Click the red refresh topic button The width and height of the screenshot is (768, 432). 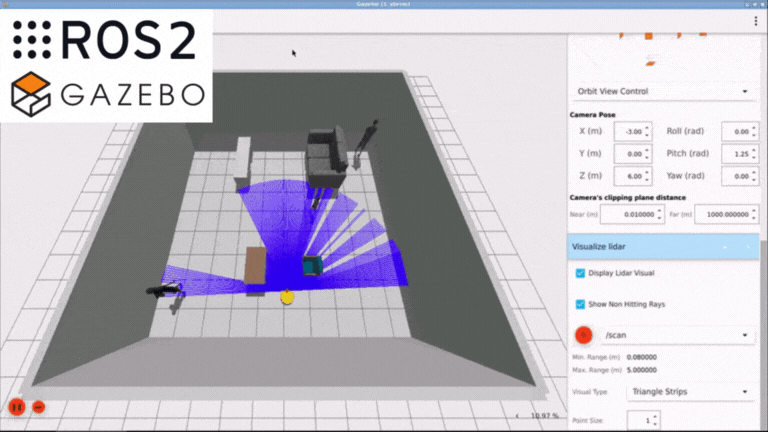click(583, 335)
